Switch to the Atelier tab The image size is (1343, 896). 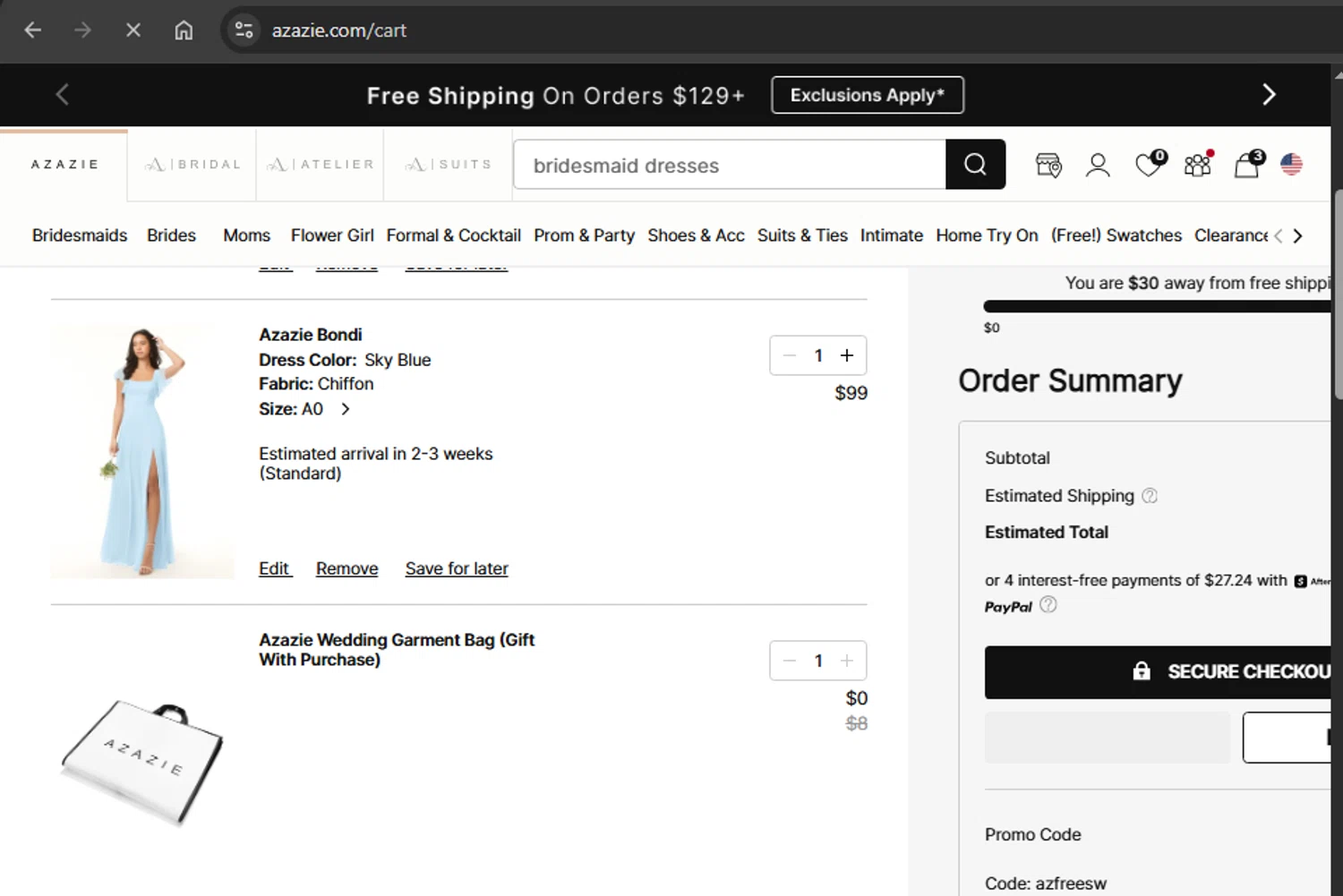321,165
